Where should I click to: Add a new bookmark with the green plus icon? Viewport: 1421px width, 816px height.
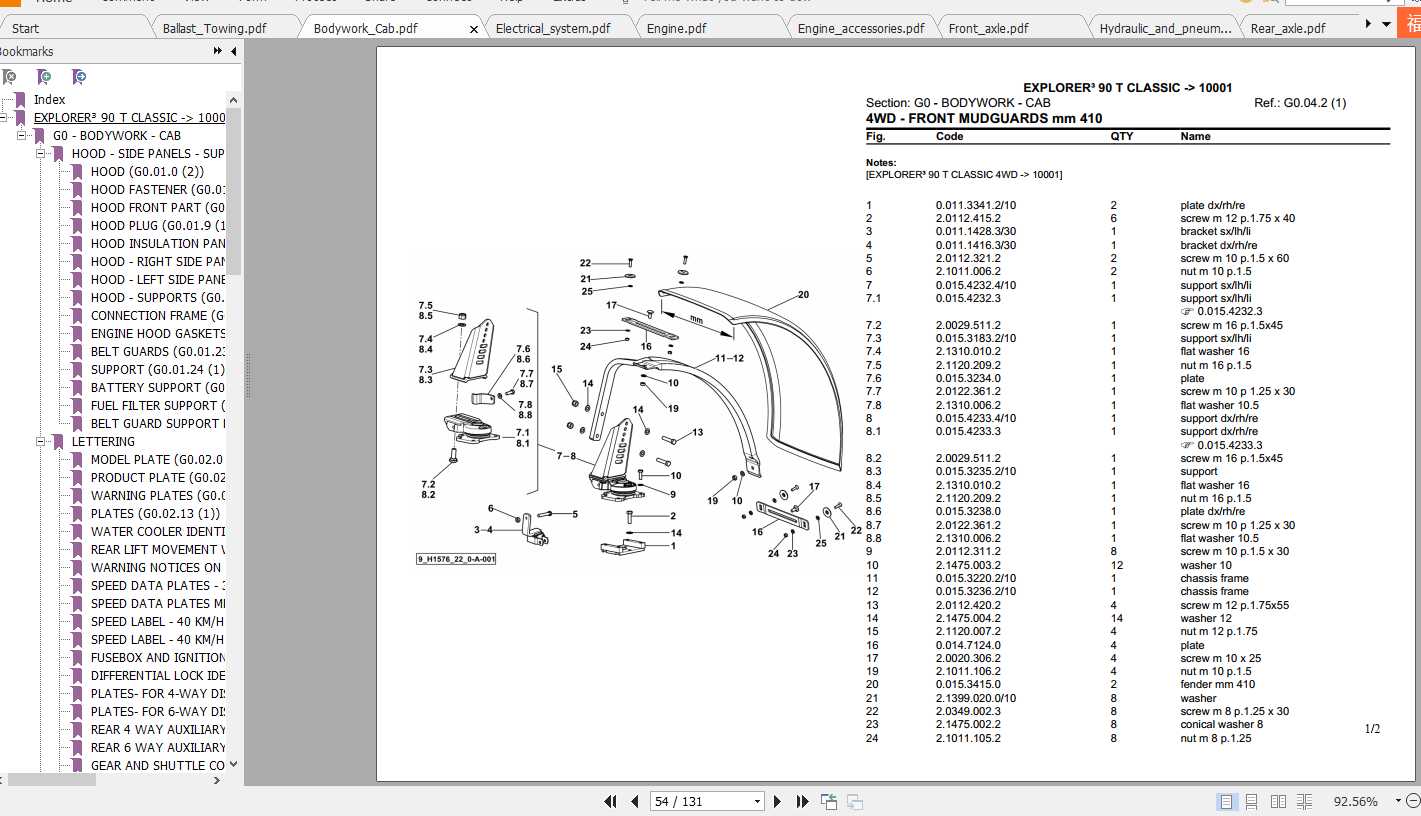tap(45, 77)
